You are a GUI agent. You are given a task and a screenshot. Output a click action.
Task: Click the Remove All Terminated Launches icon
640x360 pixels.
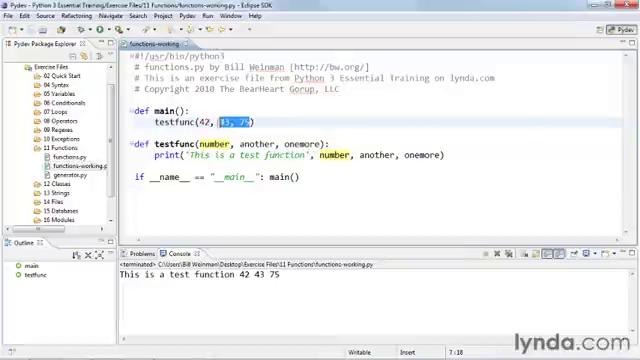coord(509,253)
